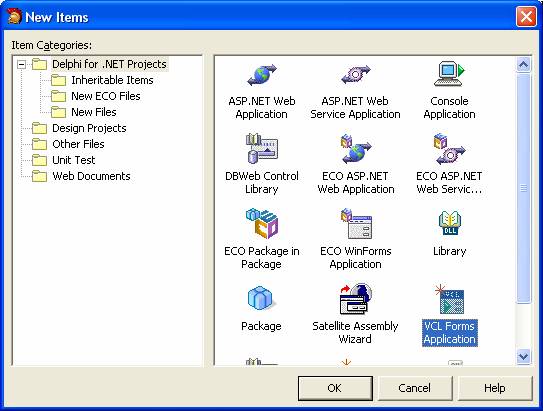Click the scrollbar up arrow
This screenshot has width=543, height=411.
tap(523, 65)
